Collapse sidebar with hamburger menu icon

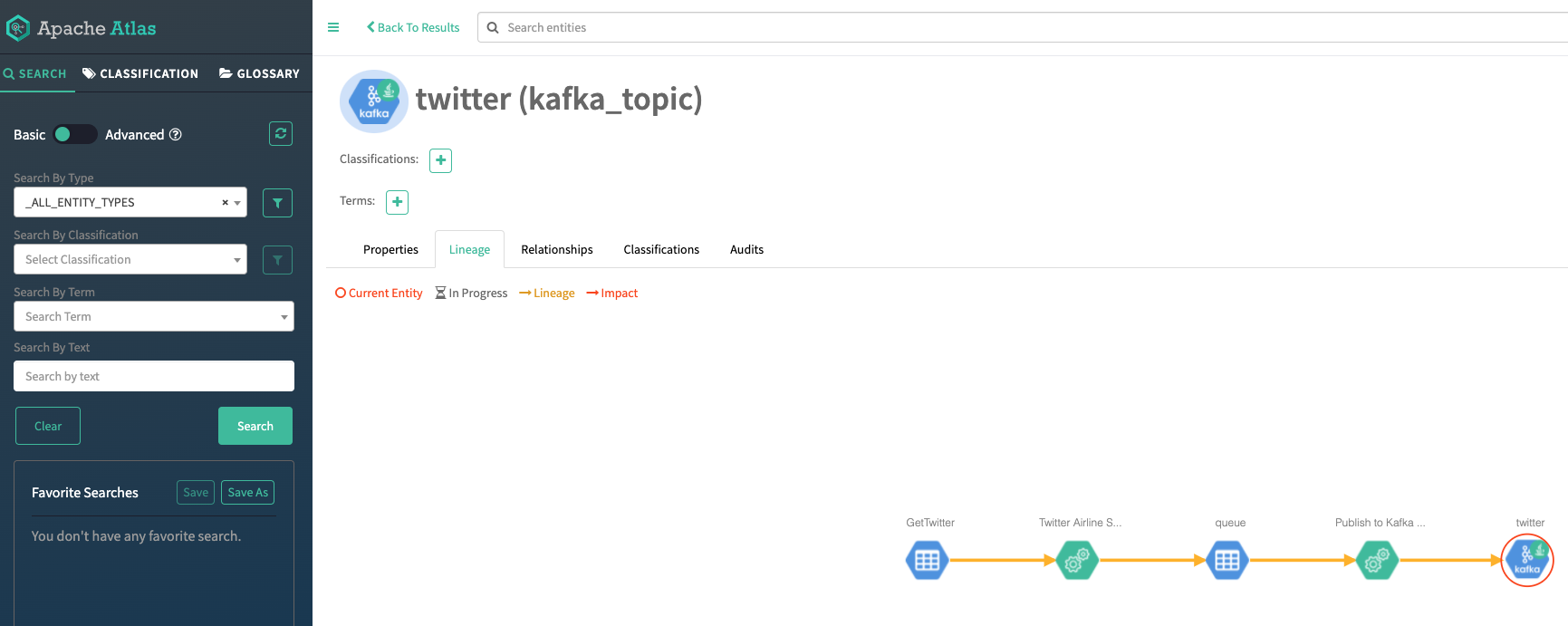coord(333,27)
